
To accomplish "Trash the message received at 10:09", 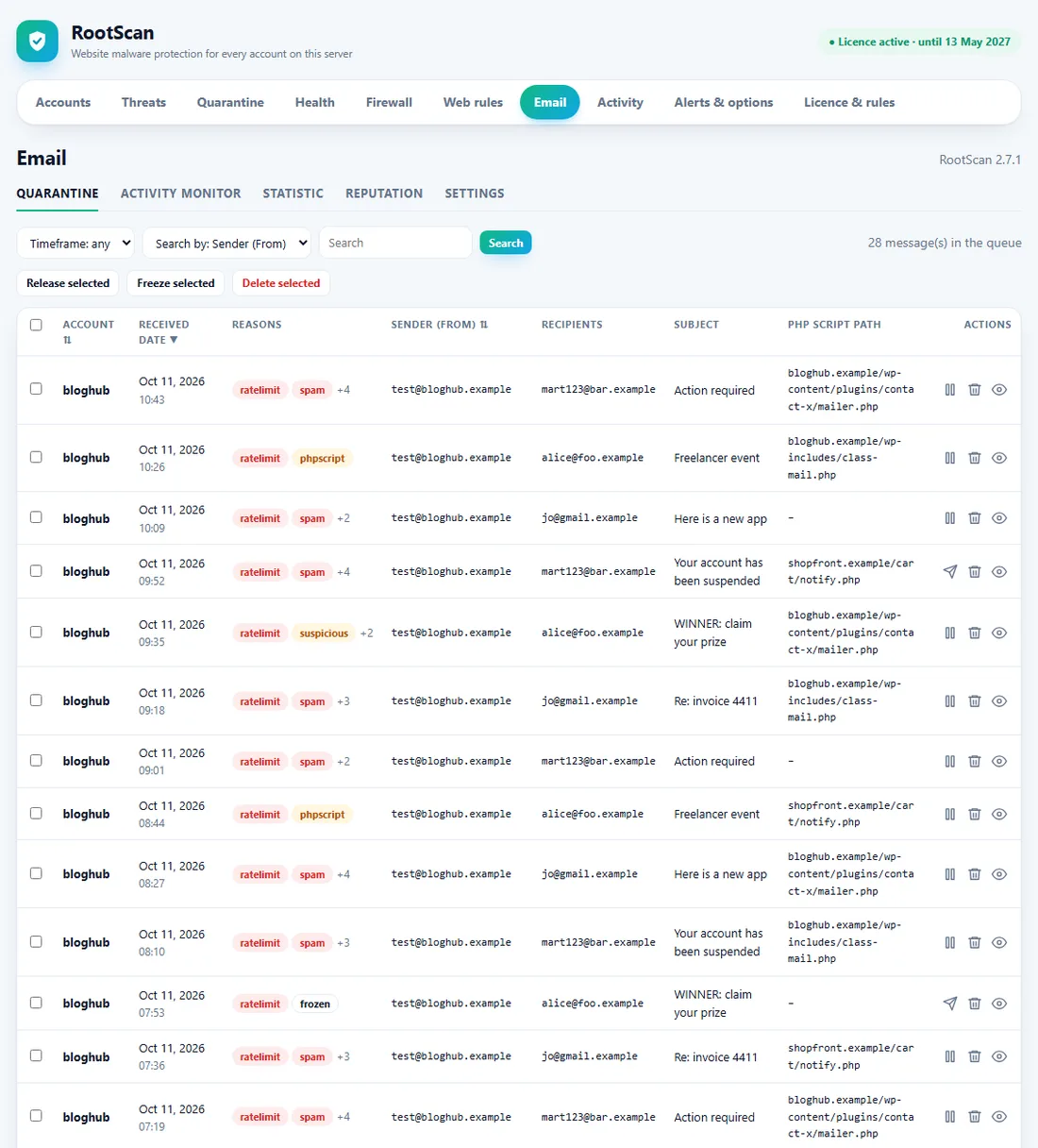I will coord(975,518).
